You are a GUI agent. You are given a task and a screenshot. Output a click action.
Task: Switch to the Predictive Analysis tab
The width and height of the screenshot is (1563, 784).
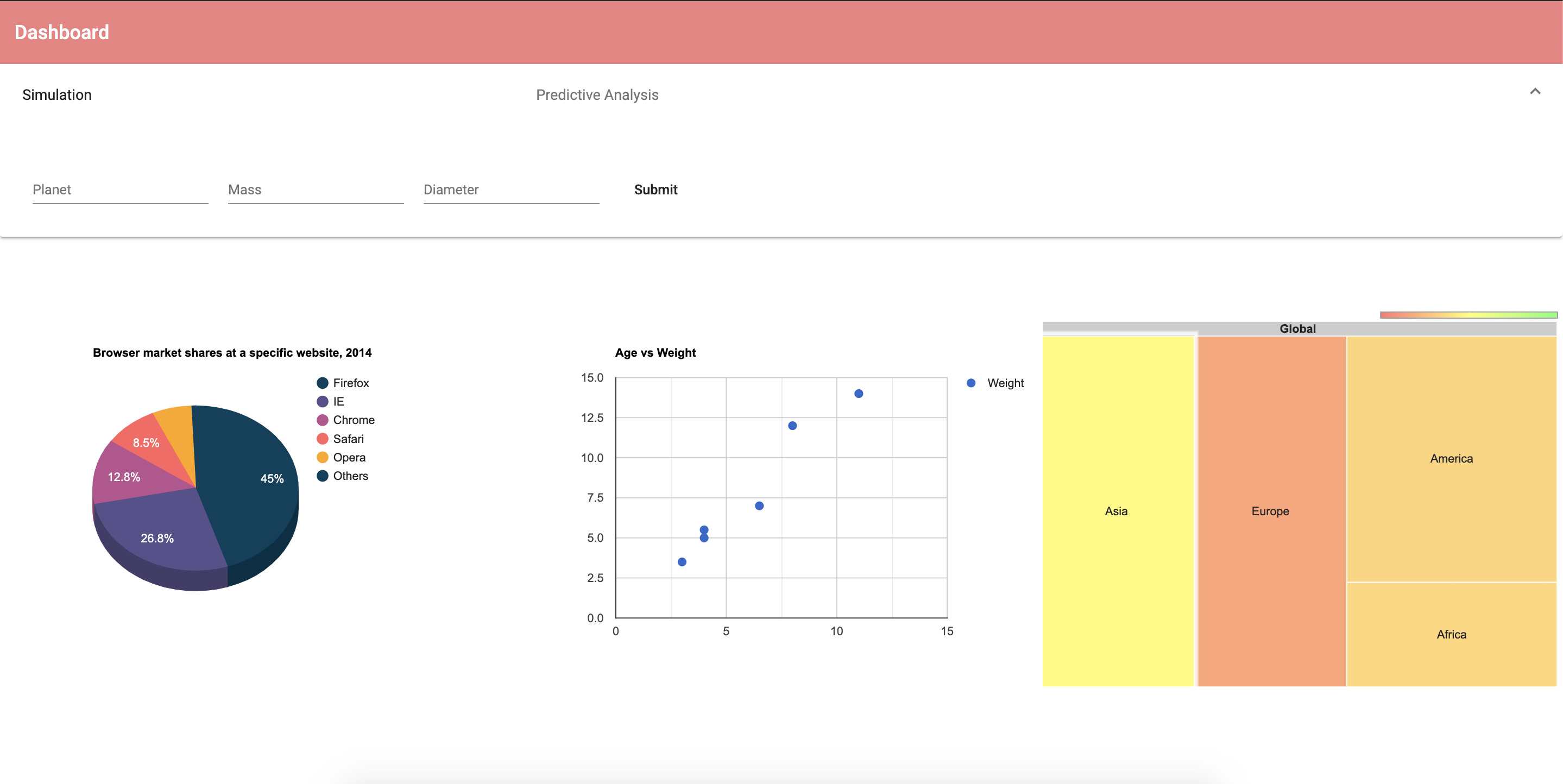click(x=597, y=94)
